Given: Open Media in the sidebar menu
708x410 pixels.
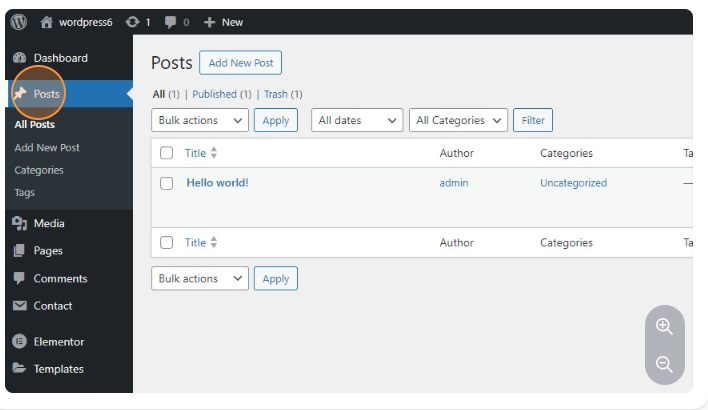Looking at the screenshot, I should (x=48, y=223).
